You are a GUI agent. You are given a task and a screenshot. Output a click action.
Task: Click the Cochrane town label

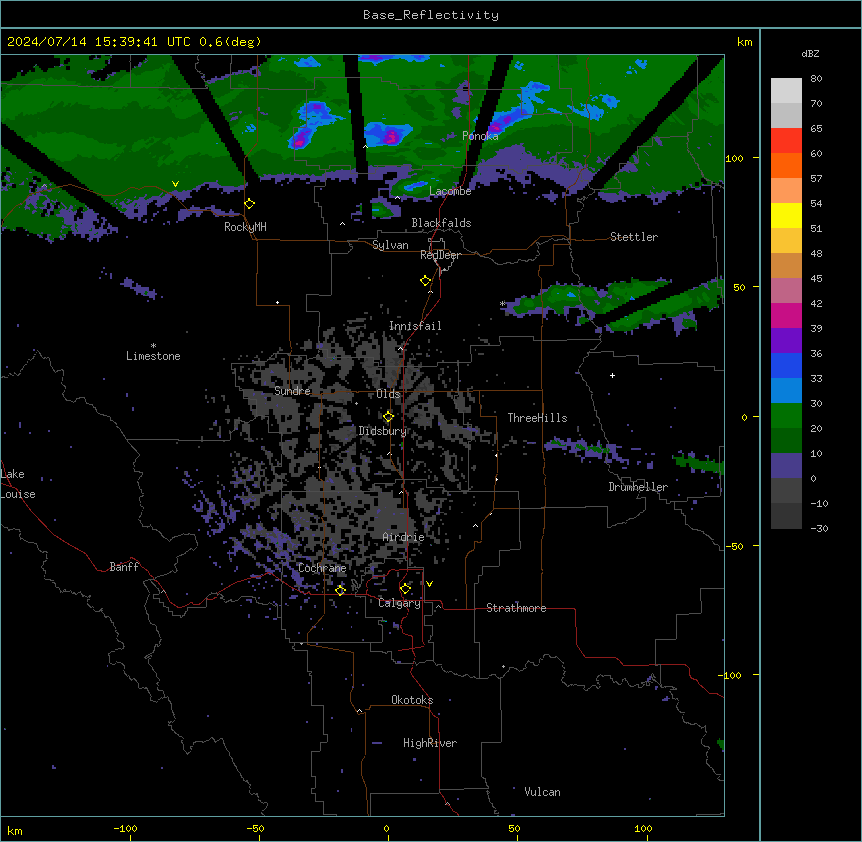(322, 568)
